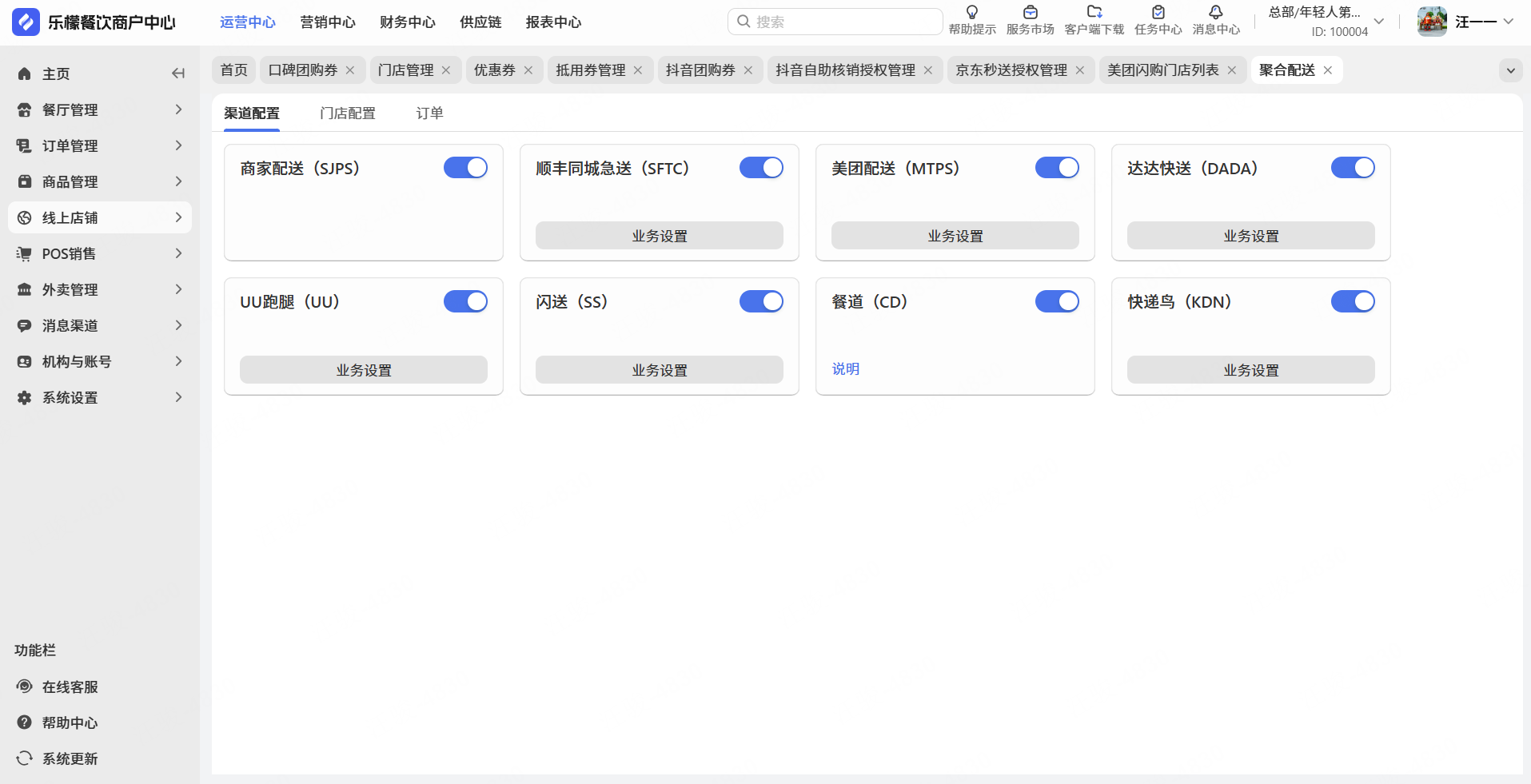Click the 客户端下载 icon
The height and width of the screenshot is (784, 1531).
pyautogui.click(x=1094, y=13)
